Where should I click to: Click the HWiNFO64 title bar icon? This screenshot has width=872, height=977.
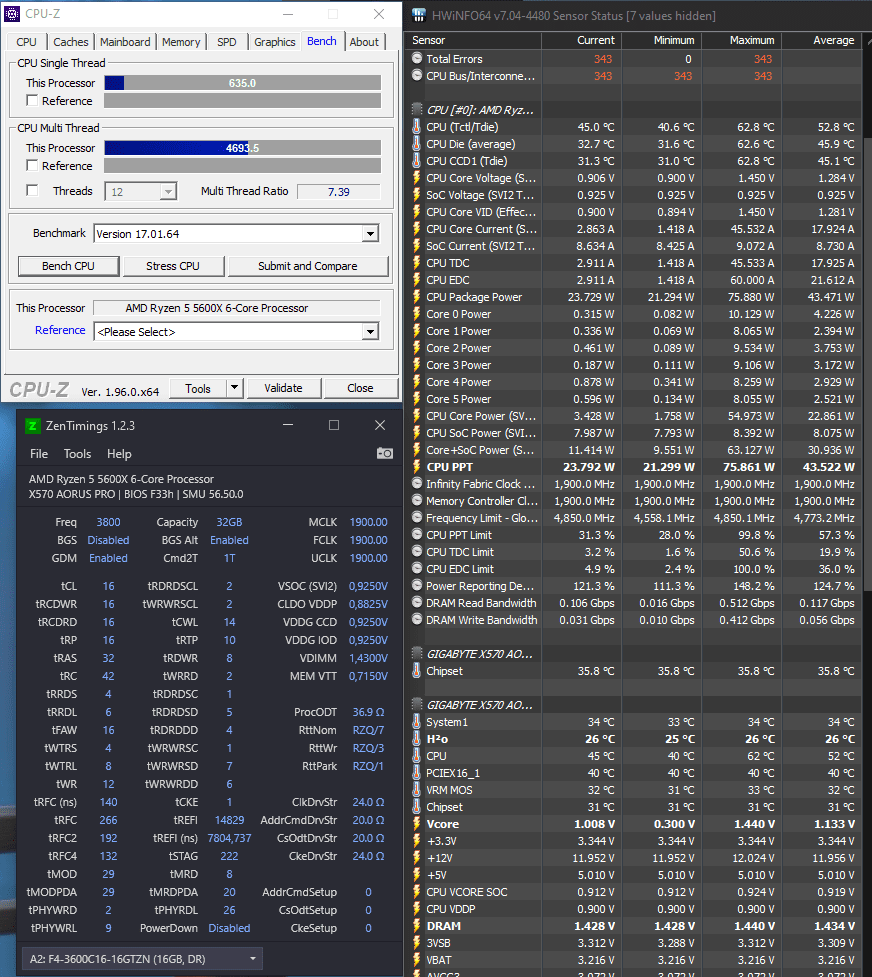[x=419, y=15]
